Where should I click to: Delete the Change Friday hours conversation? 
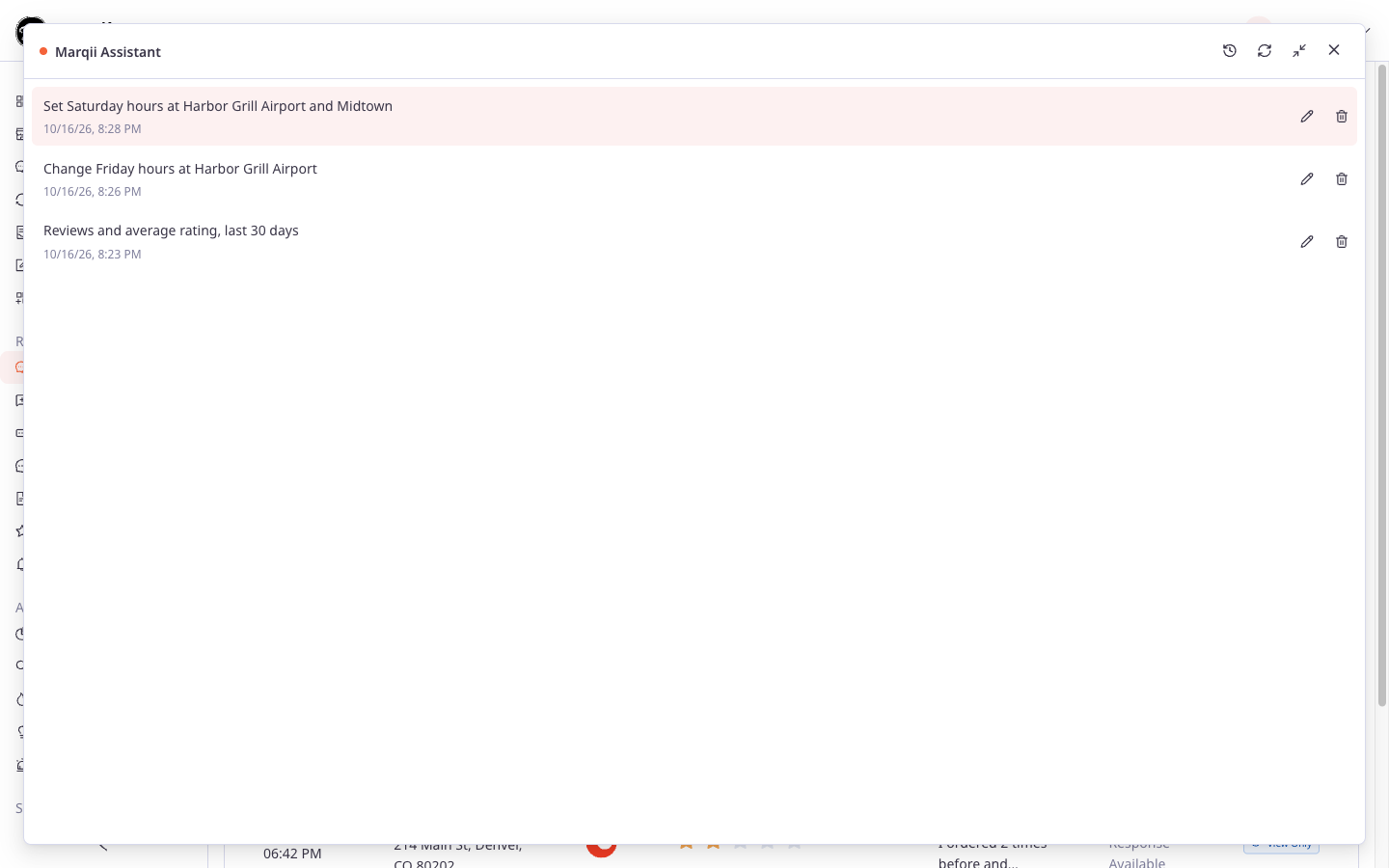1342,179
